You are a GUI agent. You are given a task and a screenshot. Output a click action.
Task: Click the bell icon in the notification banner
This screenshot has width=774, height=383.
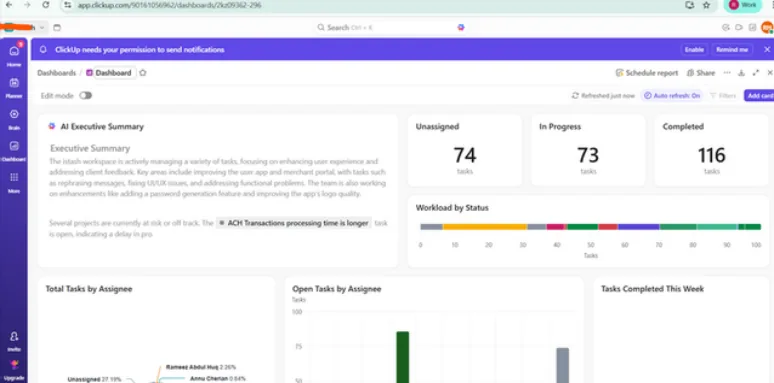[43, 50]
